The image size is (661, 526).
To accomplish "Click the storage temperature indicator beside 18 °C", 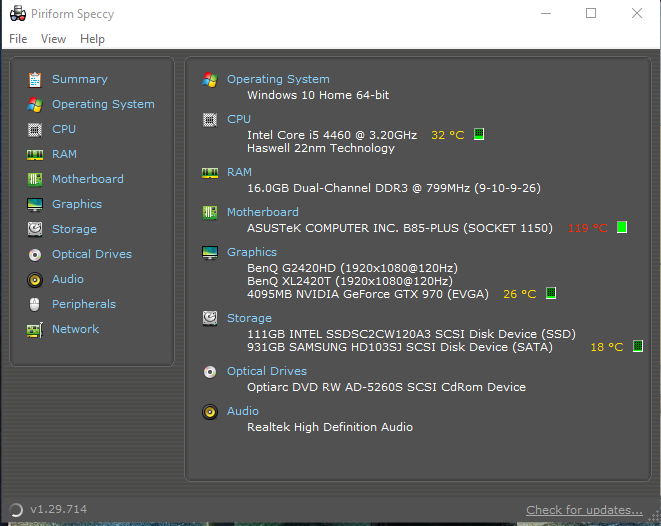I will 638,346.
